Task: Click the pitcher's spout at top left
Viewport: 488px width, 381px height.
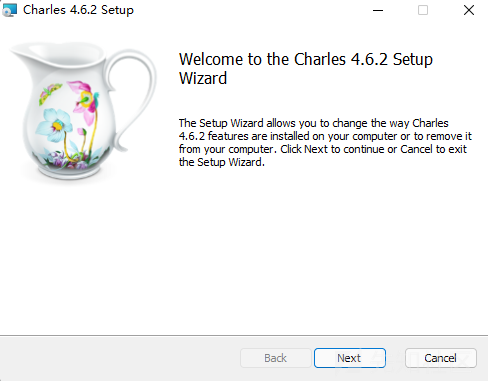Action: (23, 52)
